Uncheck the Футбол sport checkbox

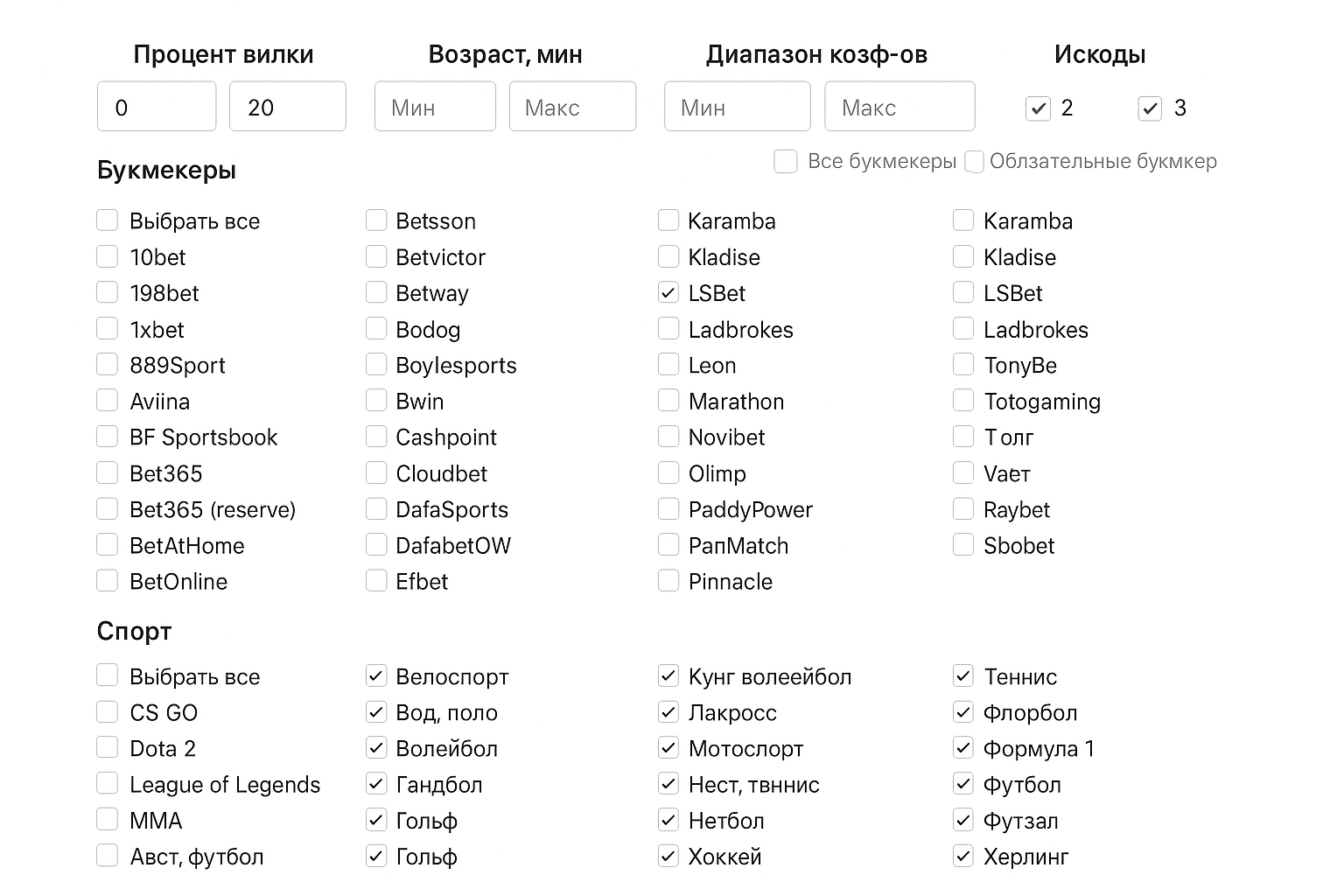(x=963, y=784)
